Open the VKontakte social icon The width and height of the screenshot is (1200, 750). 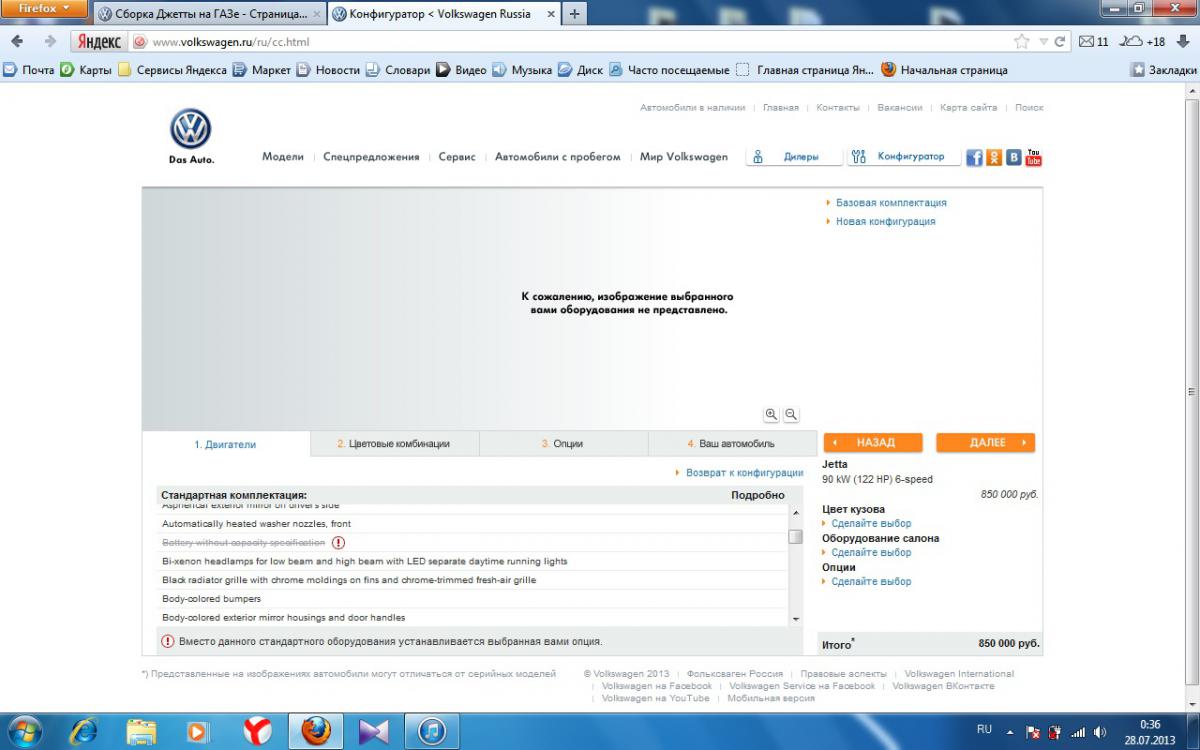pos(1014,157)
